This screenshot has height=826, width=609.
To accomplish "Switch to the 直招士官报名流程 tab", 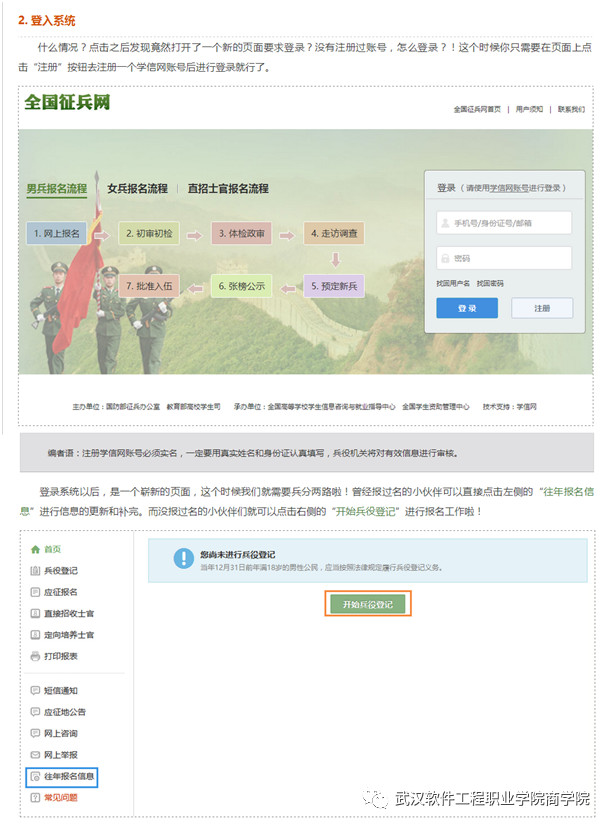I will [x=228, y=188].
